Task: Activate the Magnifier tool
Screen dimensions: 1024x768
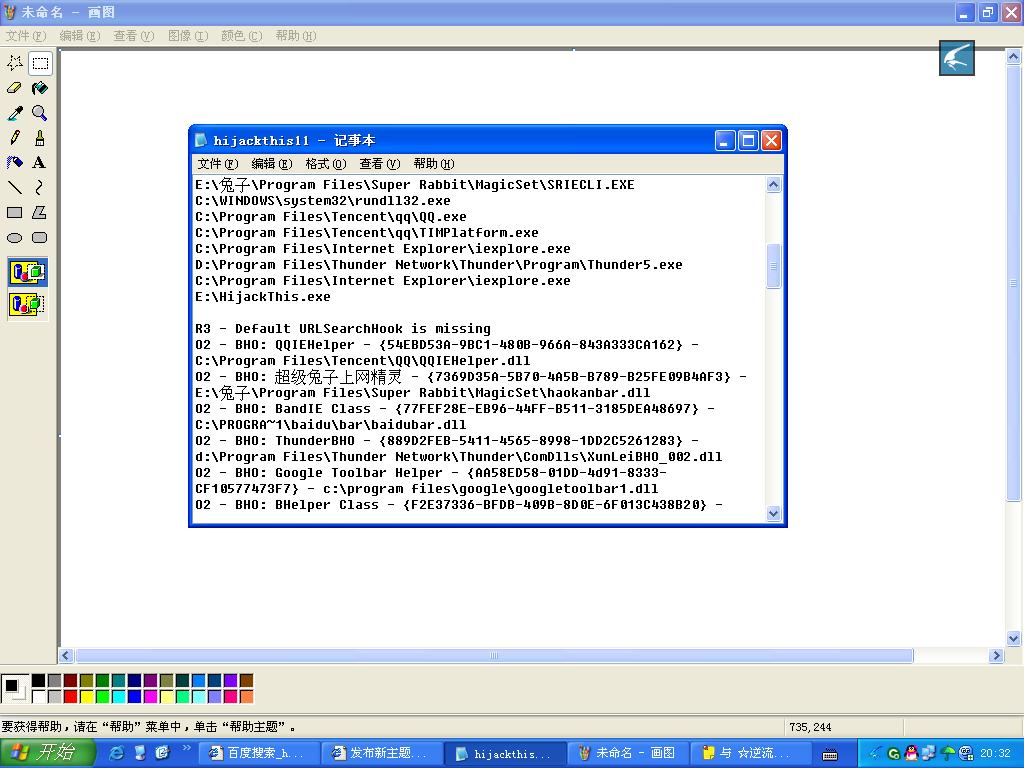Action: click(x=40, y=113)
